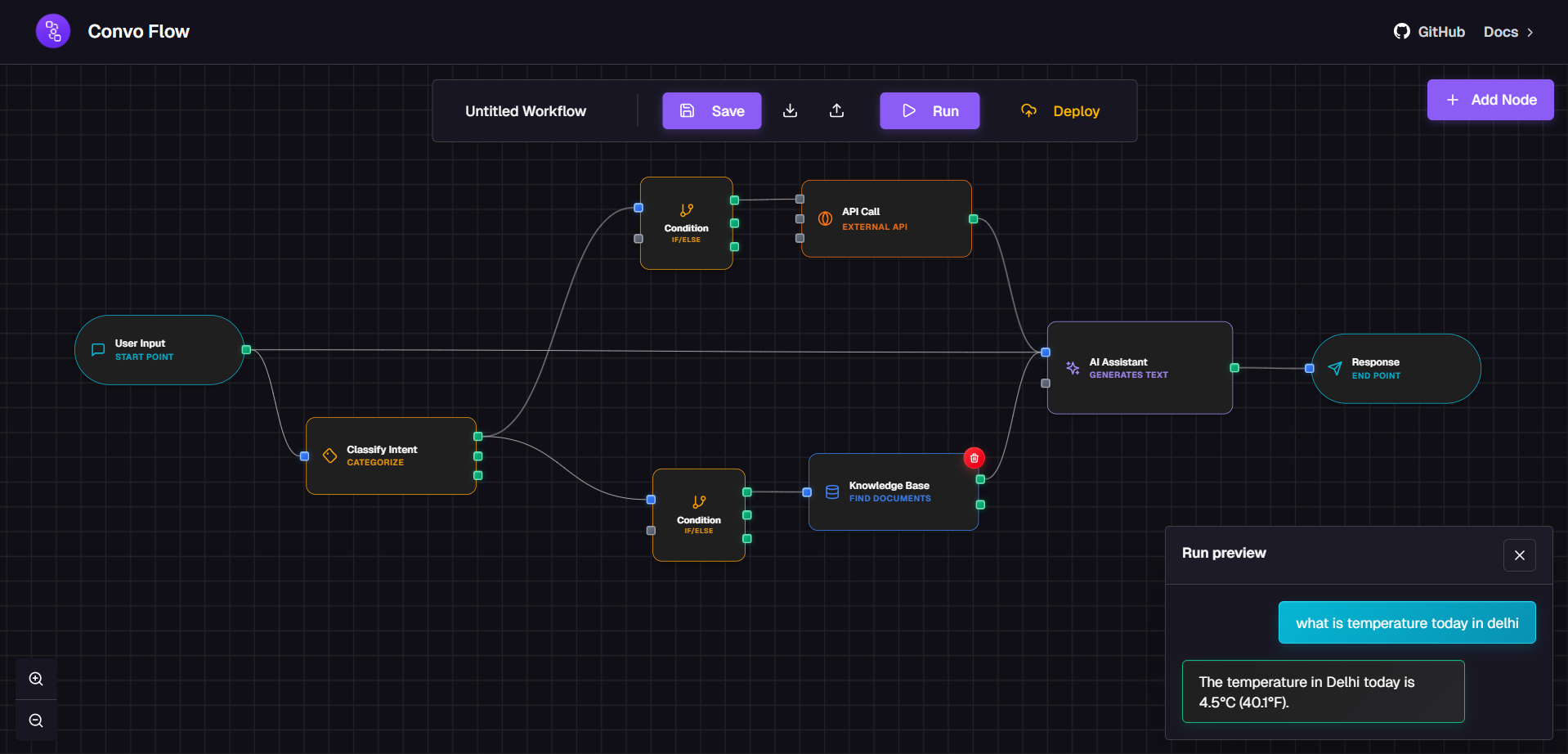Click the Untitled Workflow name field
The image size is (1568, 754).
point(526,110)
